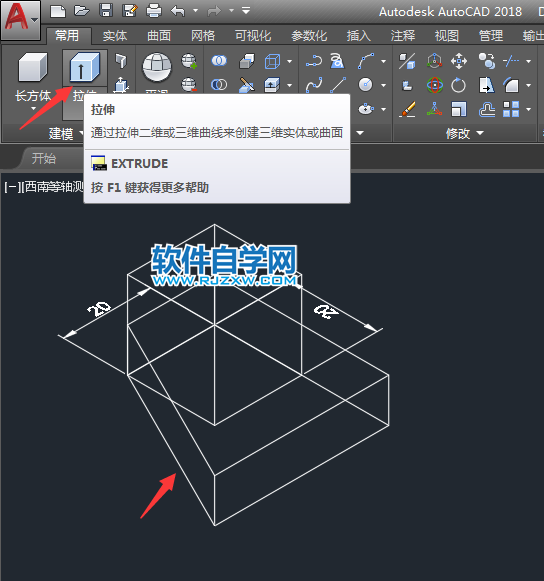The image size is (544, 581).
Task: Click the mesh smooth more icon
Action: pos(189,61)
